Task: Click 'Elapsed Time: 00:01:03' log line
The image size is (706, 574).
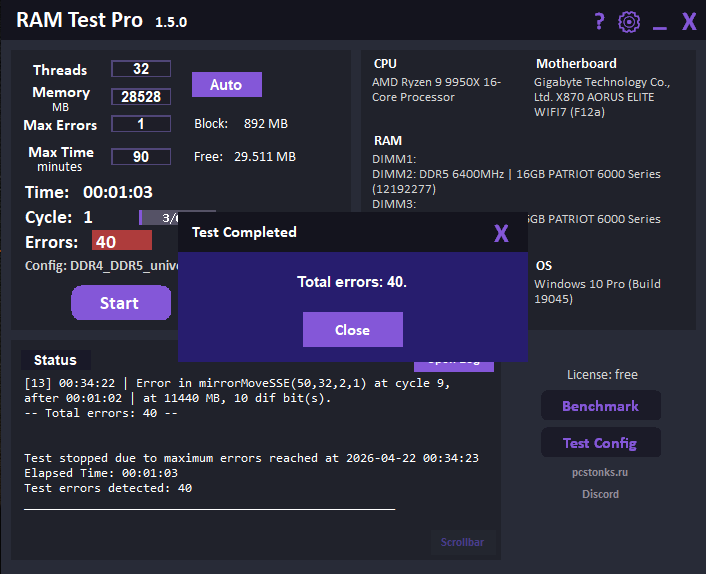Action: pyautogui.click(x=101, y=473)
